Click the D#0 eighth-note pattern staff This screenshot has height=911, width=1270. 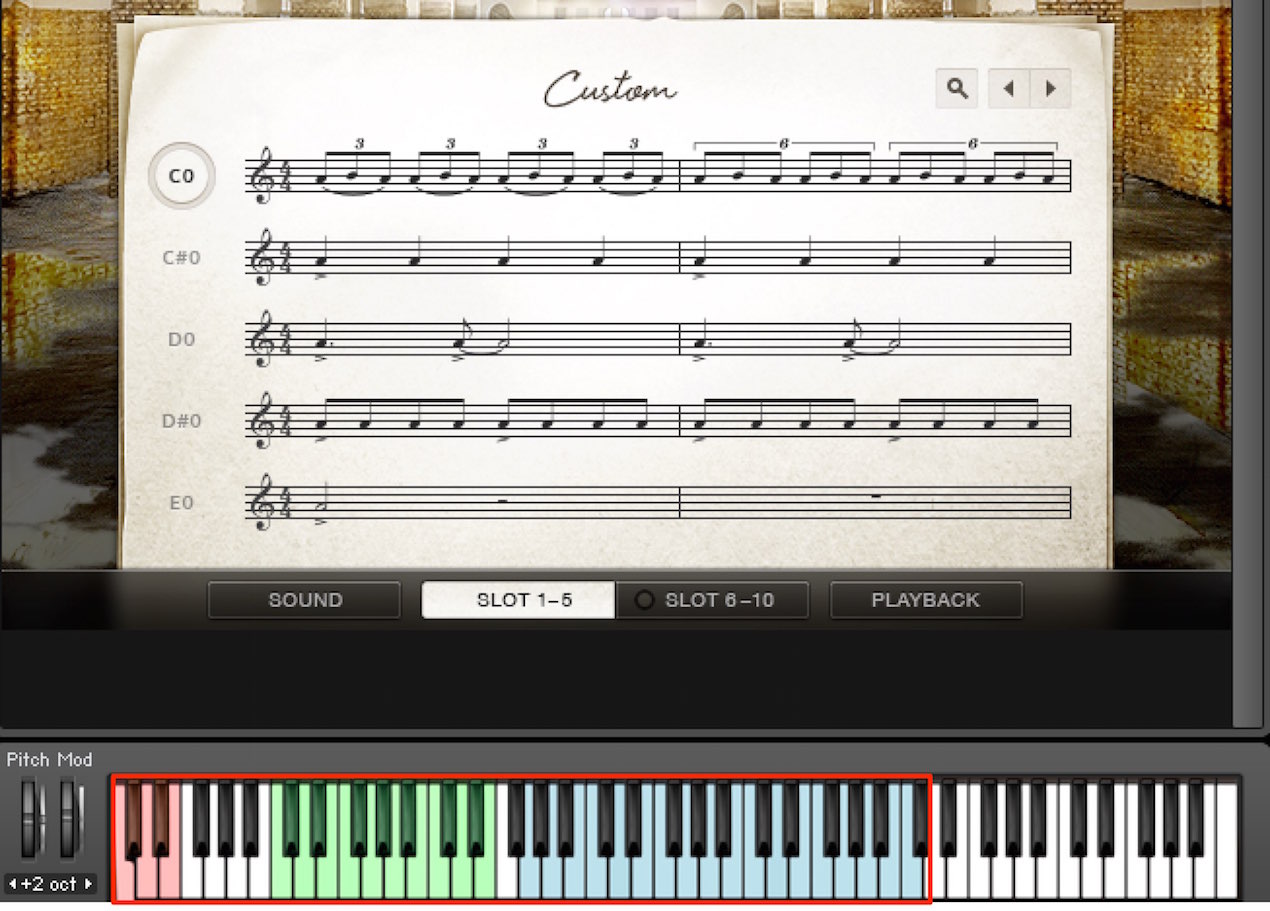[658, 421]
